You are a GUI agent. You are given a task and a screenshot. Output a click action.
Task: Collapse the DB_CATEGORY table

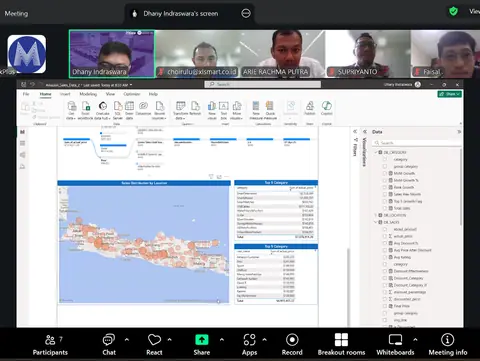pyautogui.click(x=376, y=152)
